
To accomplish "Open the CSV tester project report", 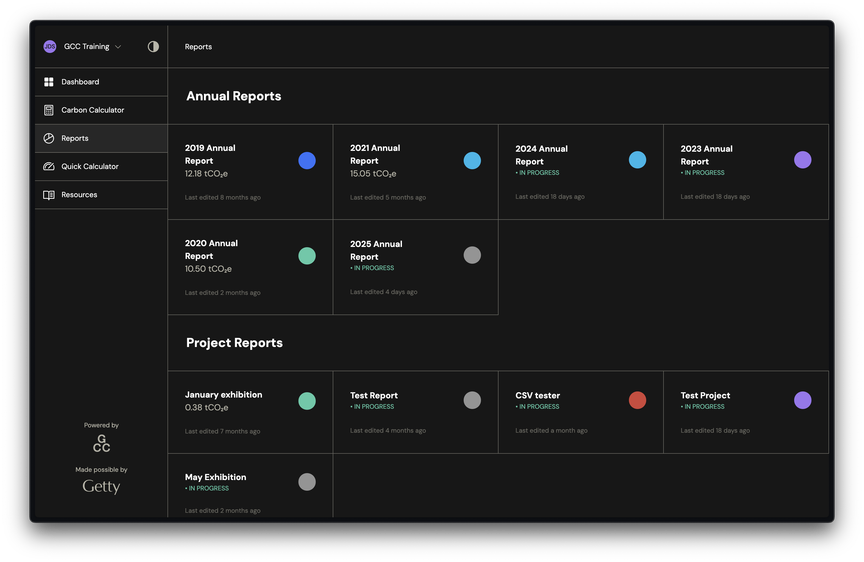I will [x=537, y=395].
